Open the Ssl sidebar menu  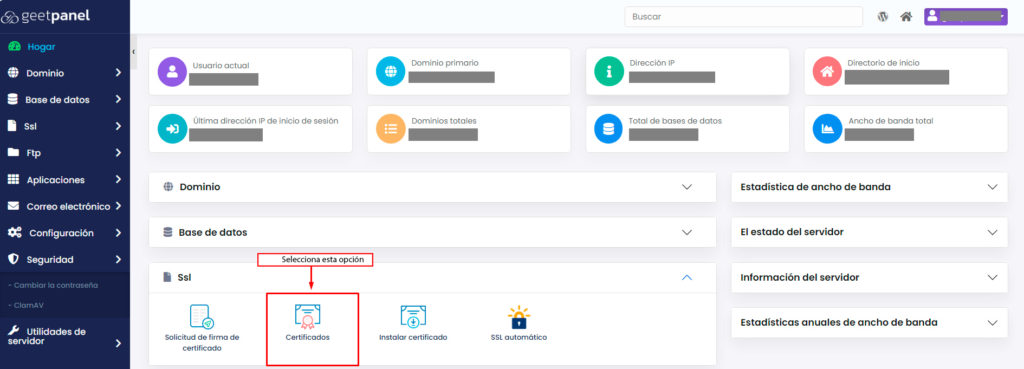tap(65, 127)
